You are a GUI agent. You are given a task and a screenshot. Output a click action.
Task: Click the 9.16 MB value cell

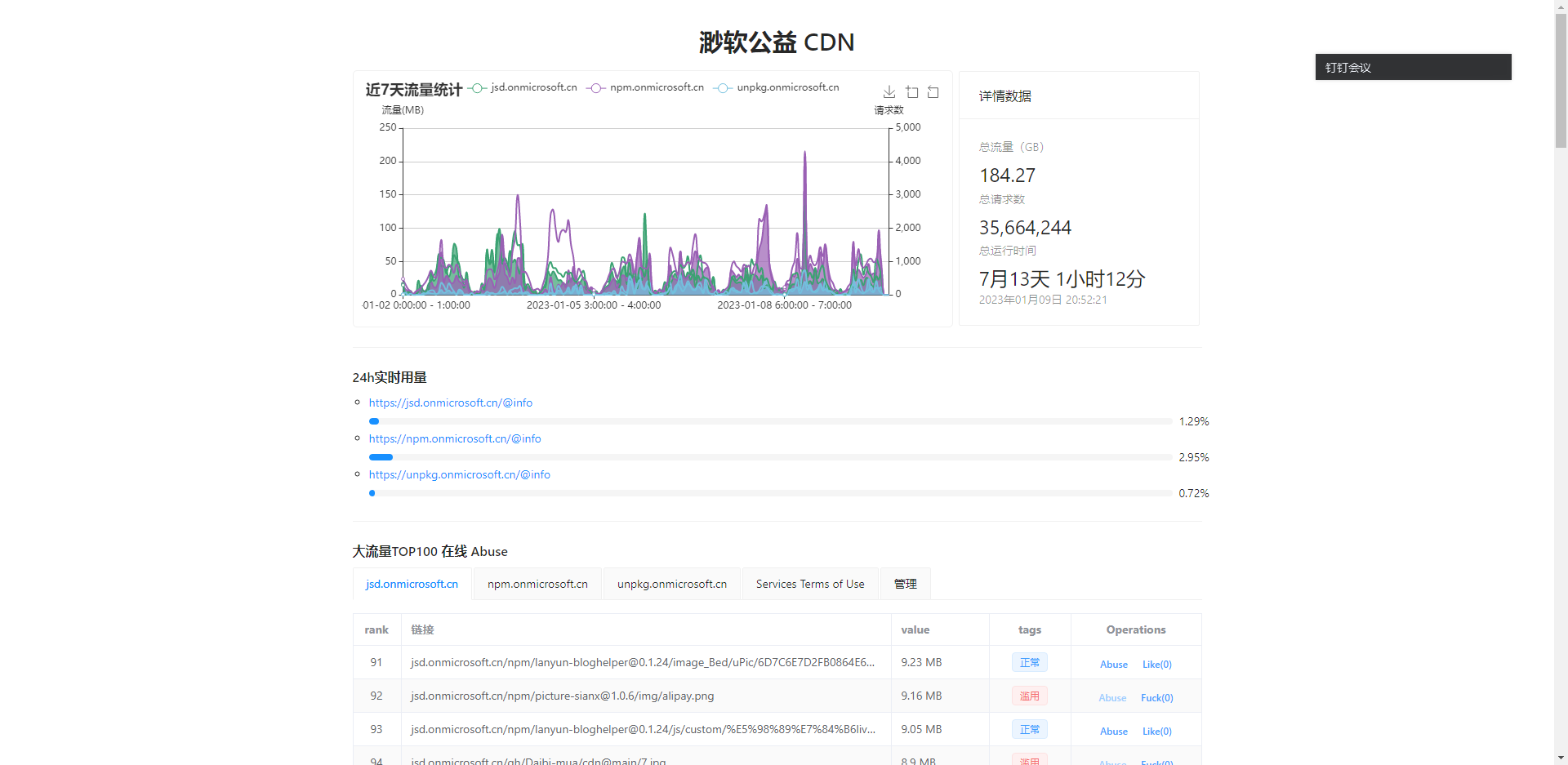(x=940, y=696)
